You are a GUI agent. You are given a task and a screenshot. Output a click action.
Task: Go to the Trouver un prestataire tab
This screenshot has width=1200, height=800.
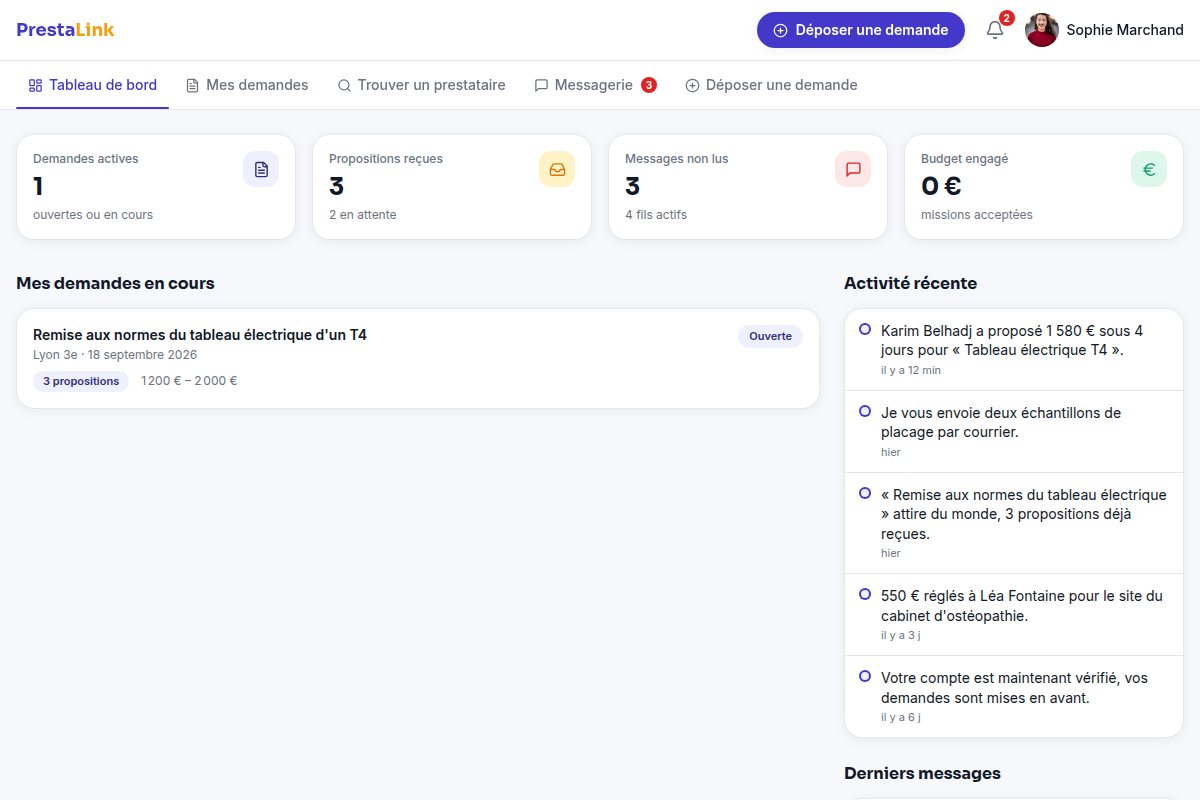point(421,85)
